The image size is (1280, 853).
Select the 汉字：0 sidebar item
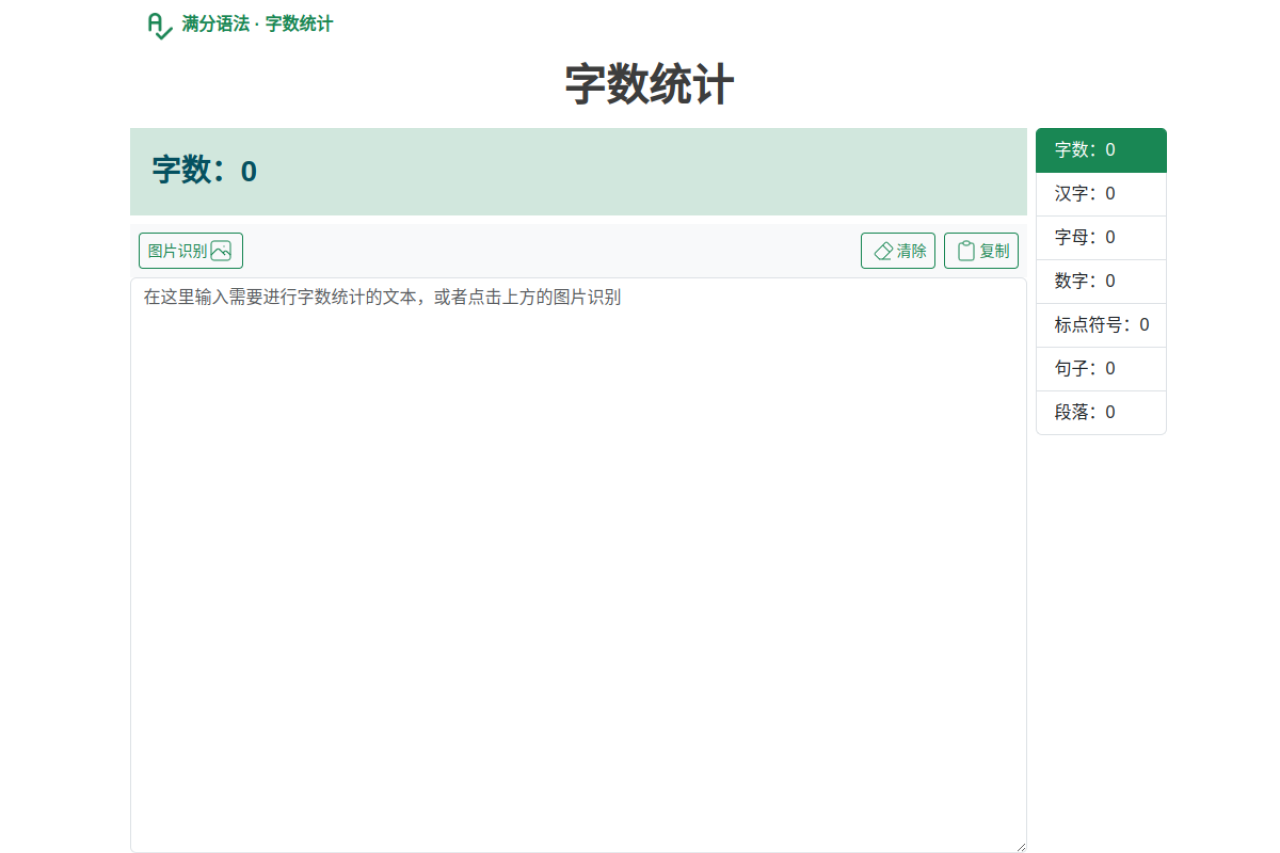coord(1101,194)
